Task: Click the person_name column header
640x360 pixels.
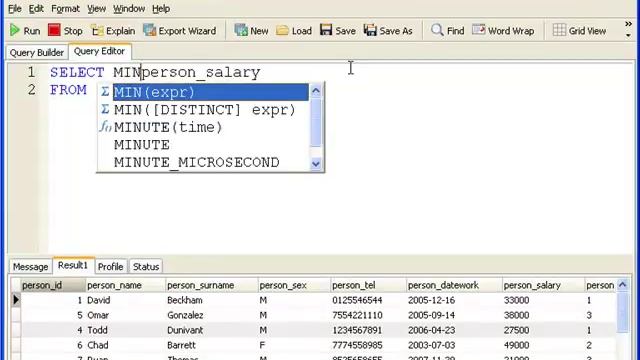Action: click(x=126, y=285)
